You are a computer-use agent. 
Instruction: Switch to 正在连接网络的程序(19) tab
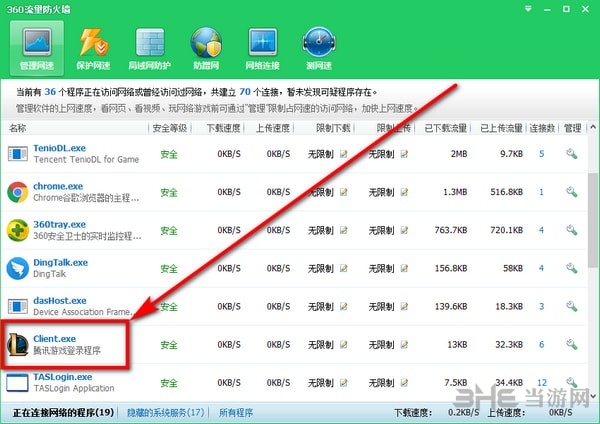click(64, 413)
